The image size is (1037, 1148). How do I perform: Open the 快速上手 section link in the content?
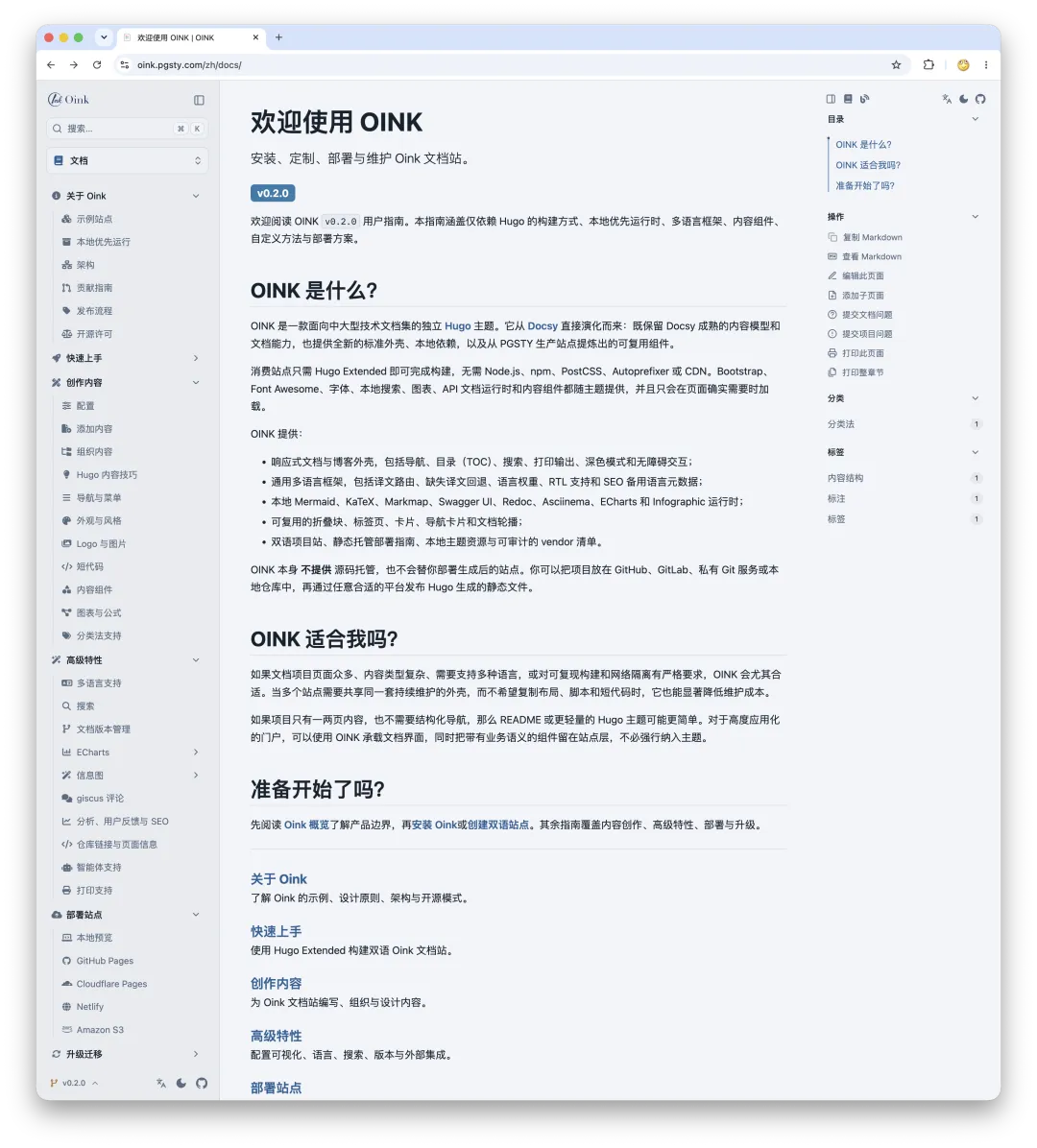click(277, 931)
